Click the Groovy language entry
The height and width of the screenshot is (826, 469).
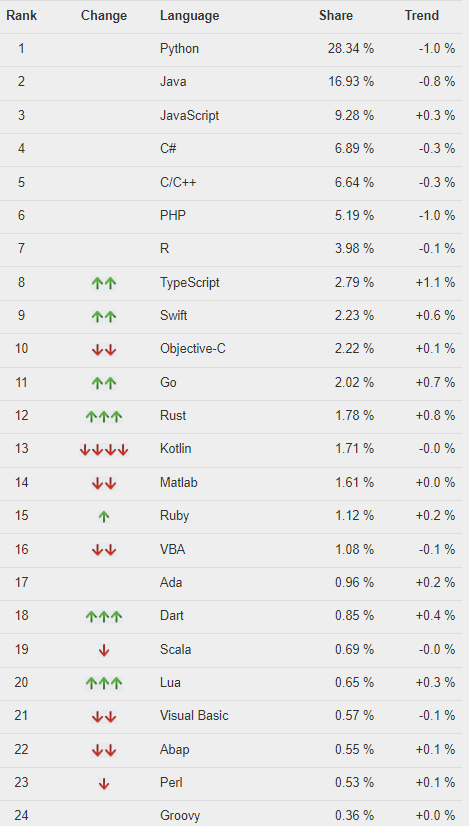(180, 816)
